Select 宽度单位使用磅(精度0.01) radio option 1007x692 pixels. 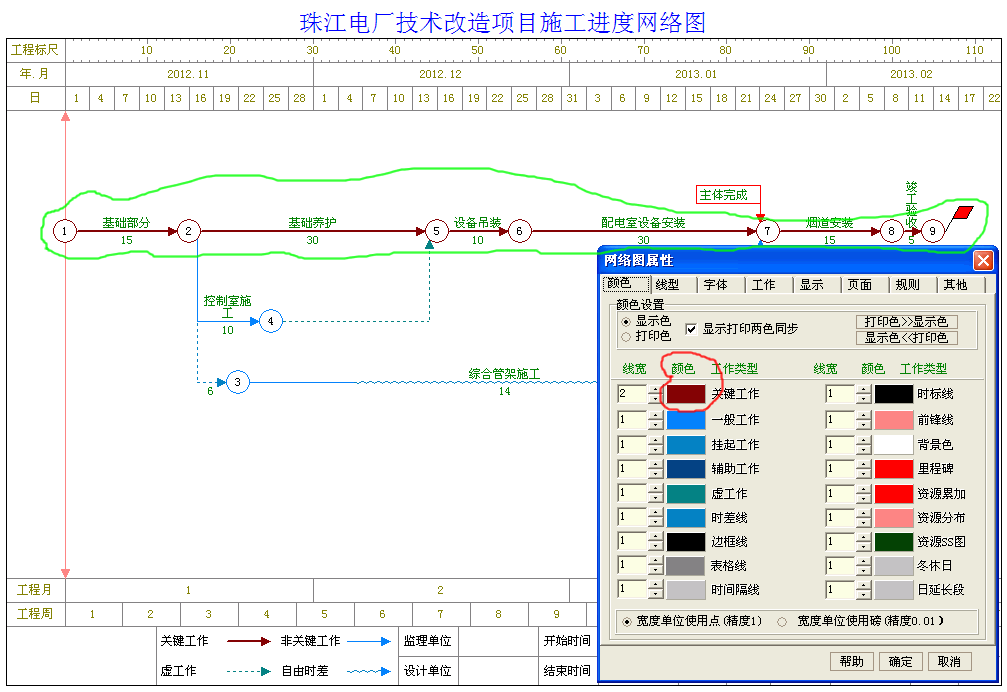782,621
